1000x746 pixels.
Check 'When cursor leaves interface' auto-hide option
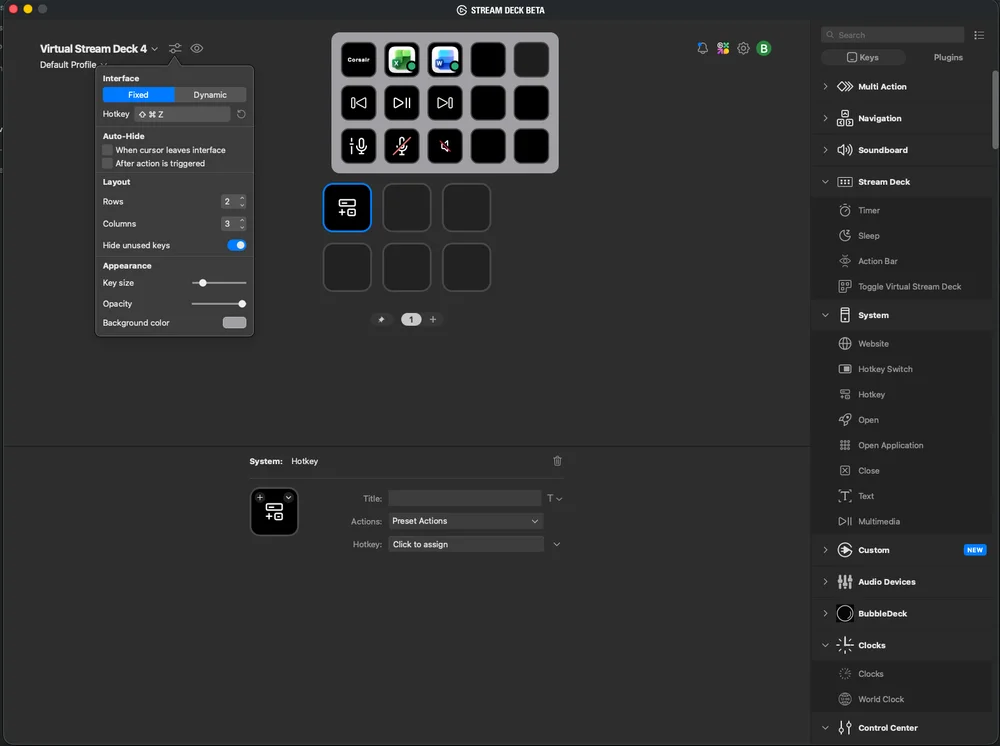(106, 148)
